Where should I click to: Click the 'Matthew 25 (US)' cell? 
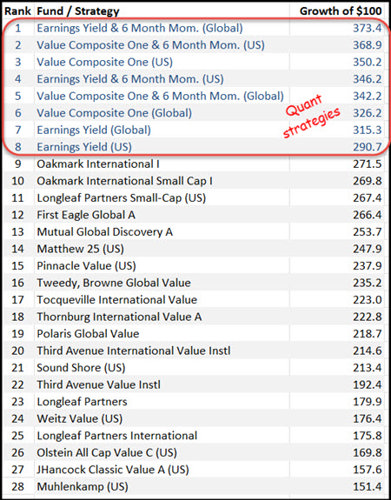coord(80,249)
